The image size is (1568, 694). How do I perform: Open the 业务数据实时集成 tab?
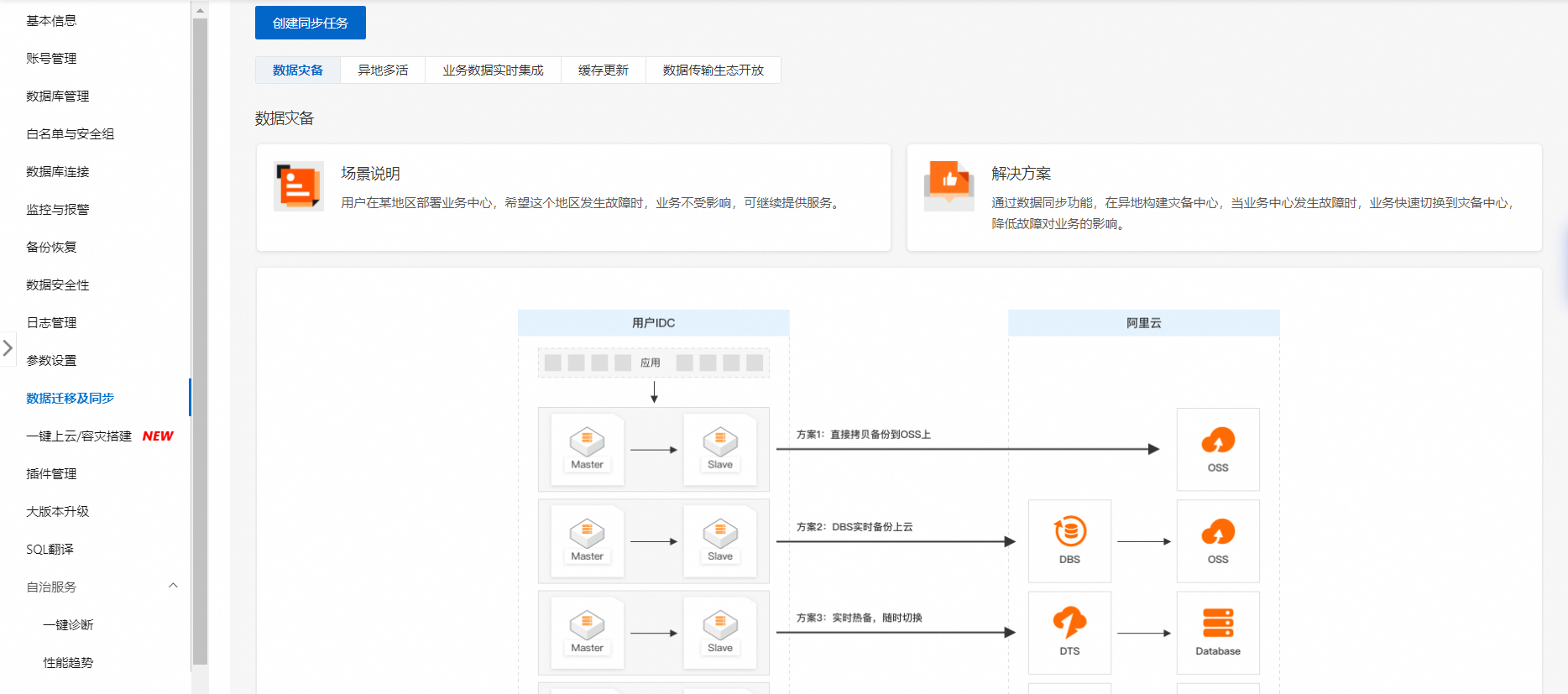tap(494, 70)
